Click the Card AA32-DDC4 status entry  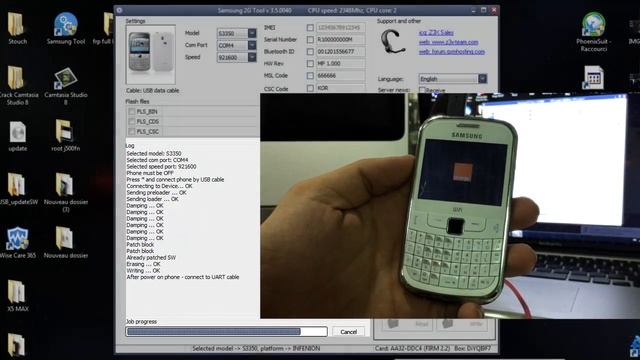(x=412, y=349)
